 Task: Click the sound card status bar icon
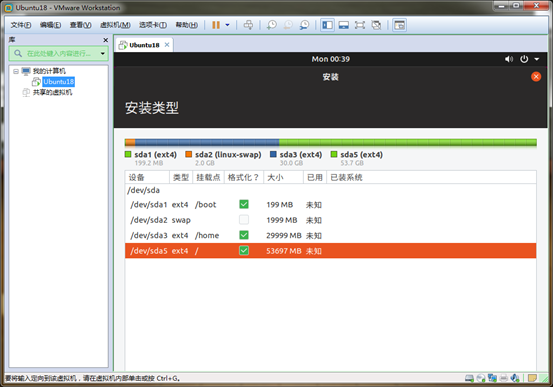tap(515, 378)
